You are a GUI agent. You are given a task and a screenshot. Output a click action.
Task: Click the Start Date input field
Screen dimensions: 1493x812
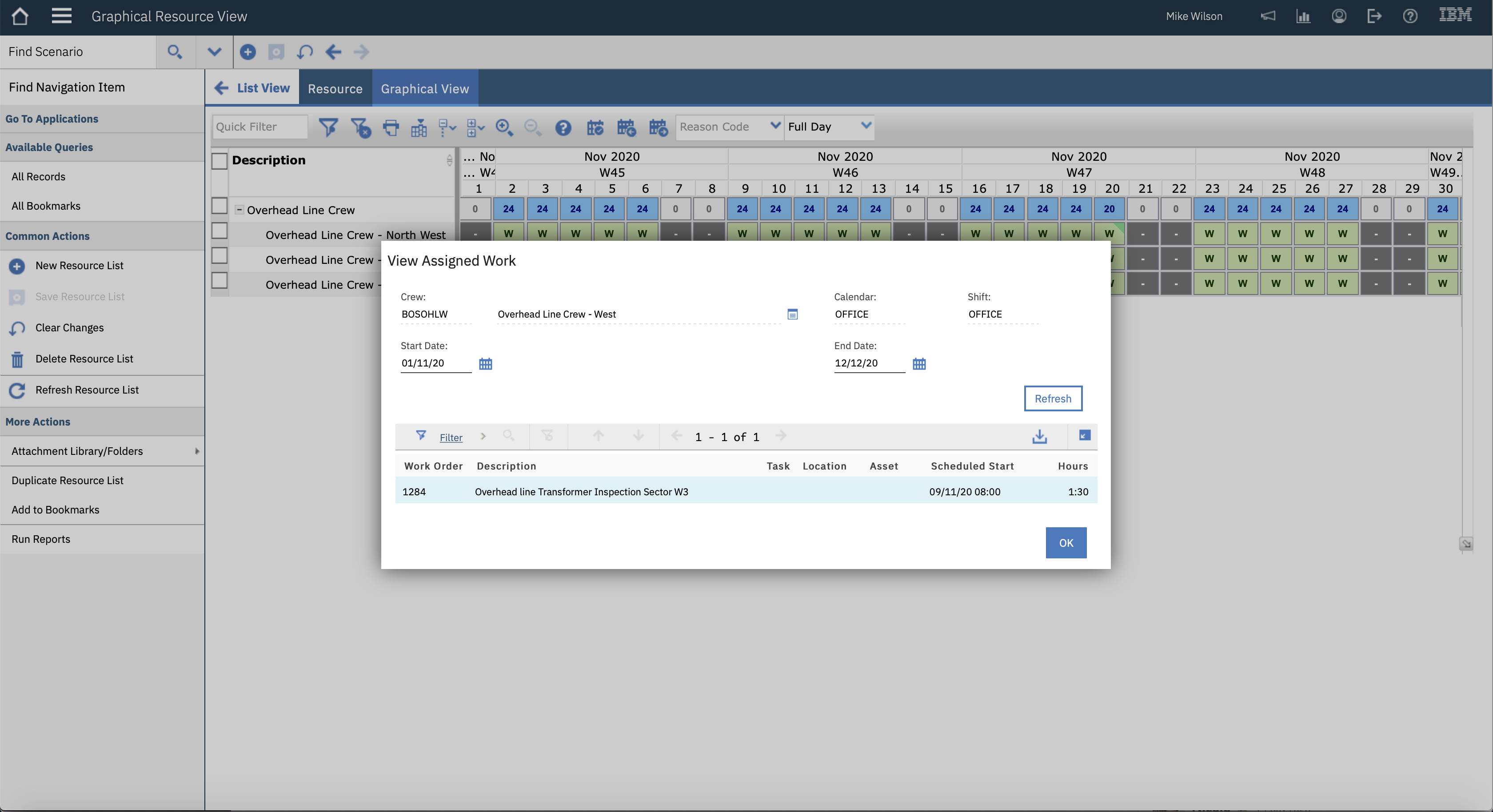coord(435,363)
